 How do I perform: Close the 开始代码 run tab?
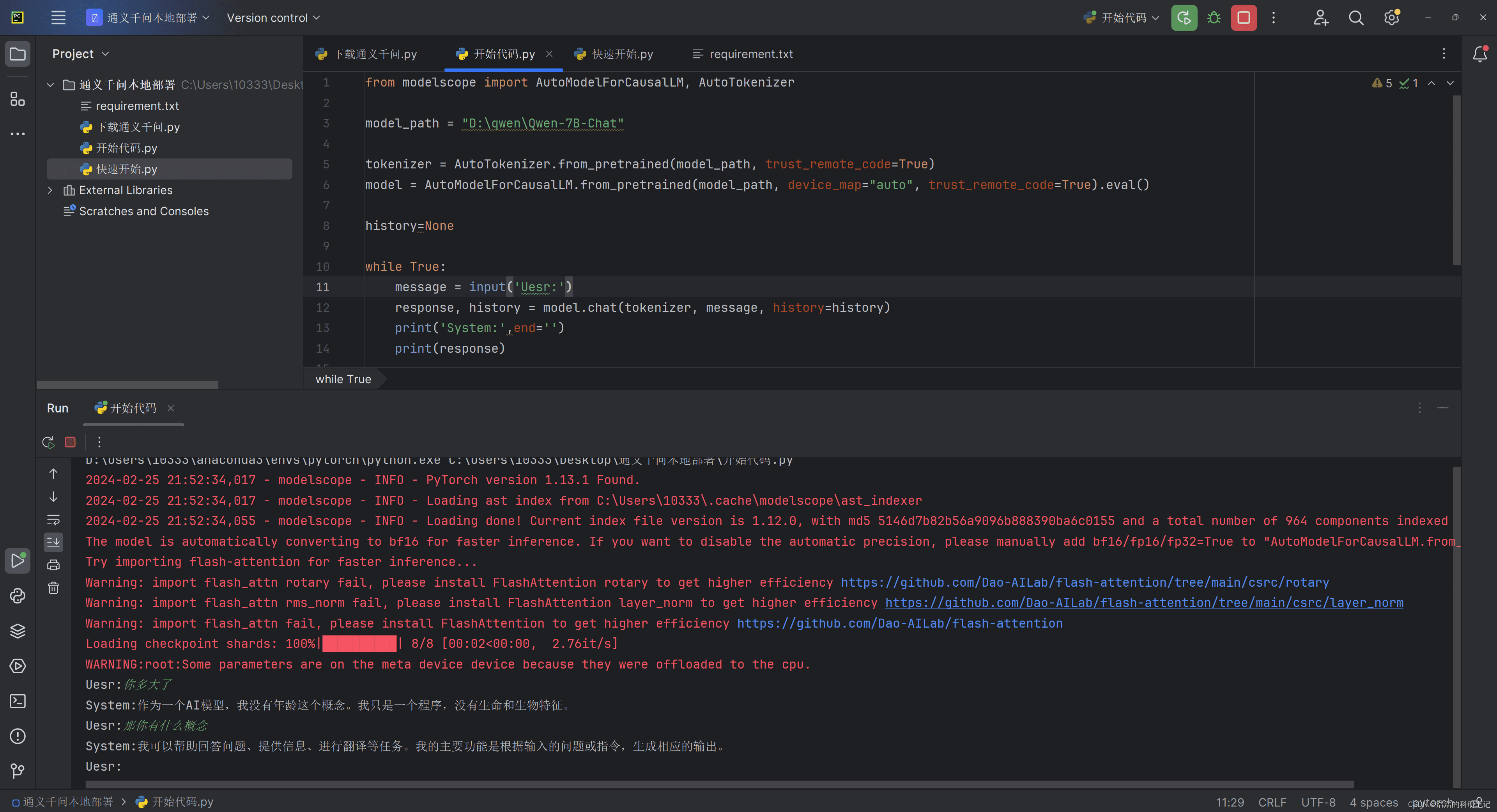click(x=170, y=408)
